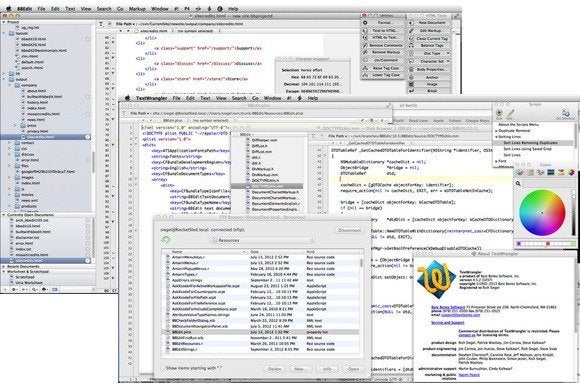This screenshot has height=388, width=580.
Task: Expand the Duplicate Removal scripts group
Action: tap(496, 131)
